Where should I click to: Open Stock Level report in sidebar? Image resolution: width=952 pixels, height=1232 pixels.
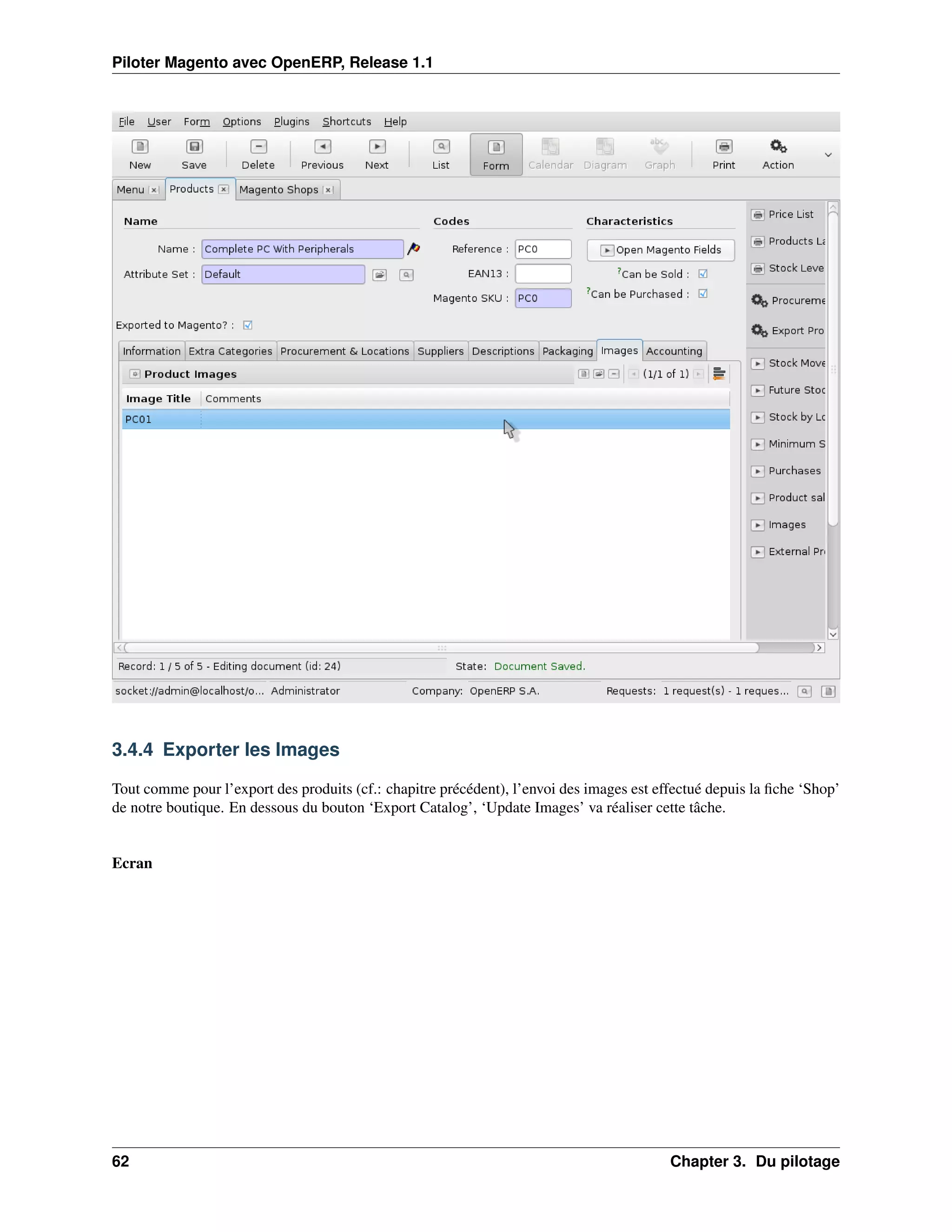pyautogui.click(x=788, y=268)
